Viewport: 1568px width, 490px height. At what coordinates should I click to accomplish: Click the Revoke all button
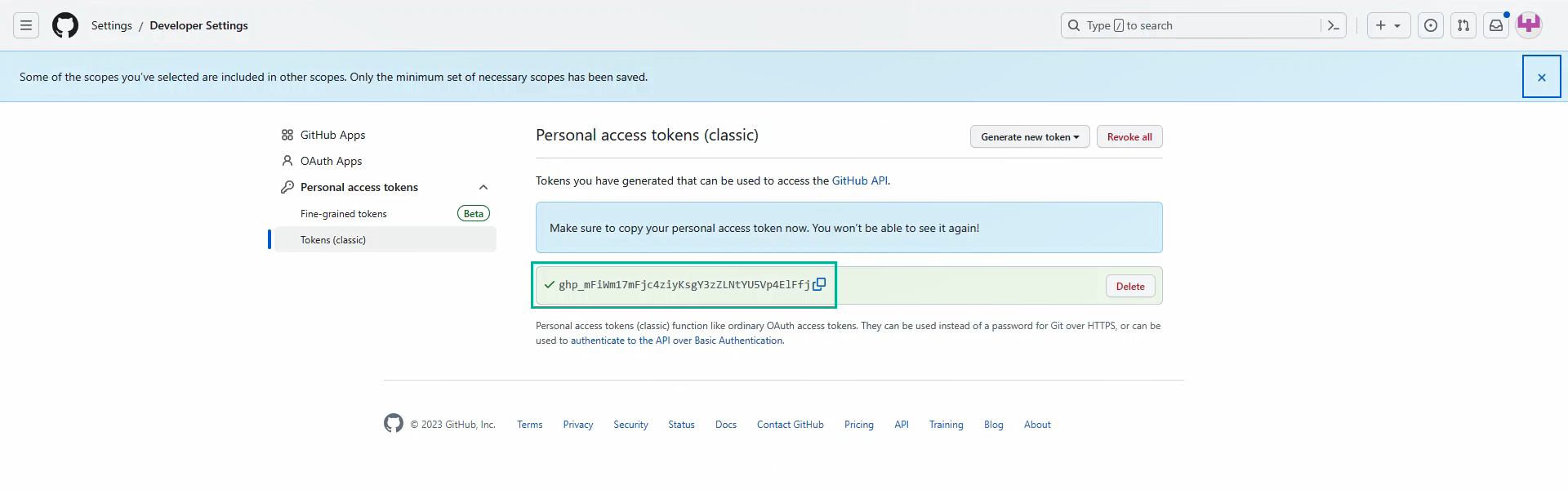pyautogui.click(x=1129, y=136)
